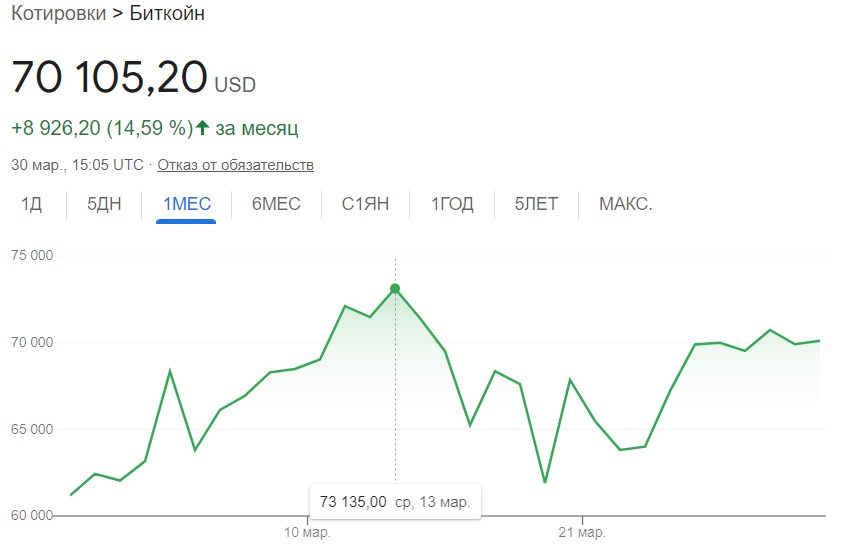Click the ср, 13 мар. tooltip date
Screen dimensions: 844x548
click(433, 502)
